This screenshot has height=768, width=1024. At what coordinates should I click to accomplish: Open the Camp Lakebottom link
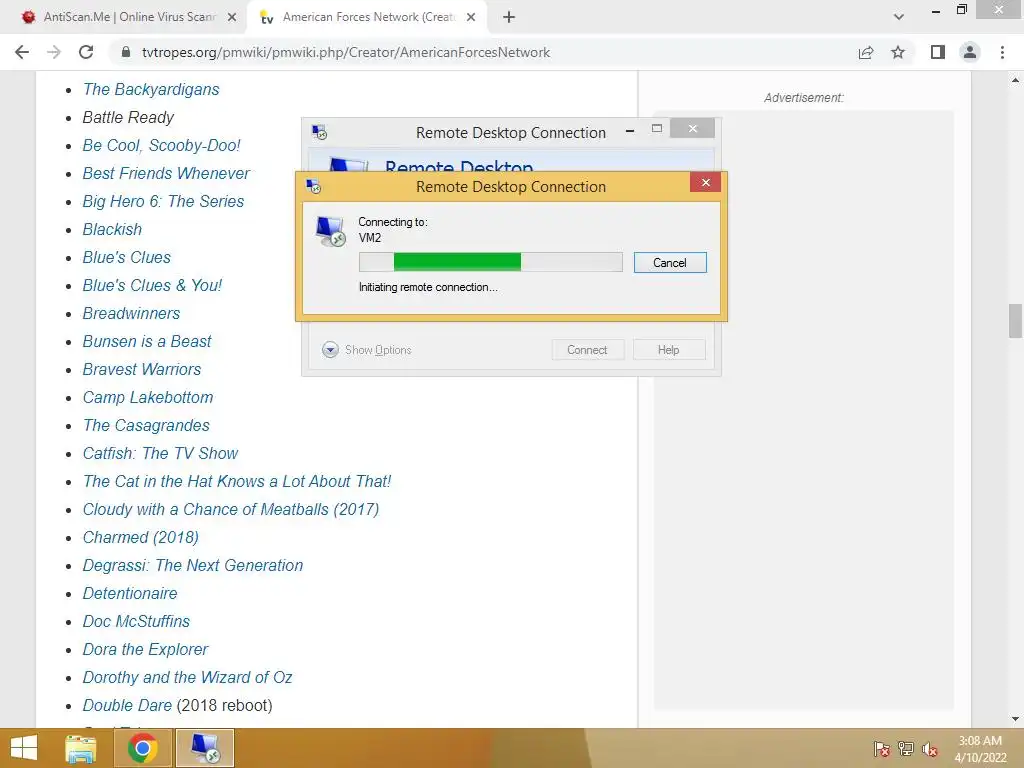pyautogui.click(x=148, y=398)
